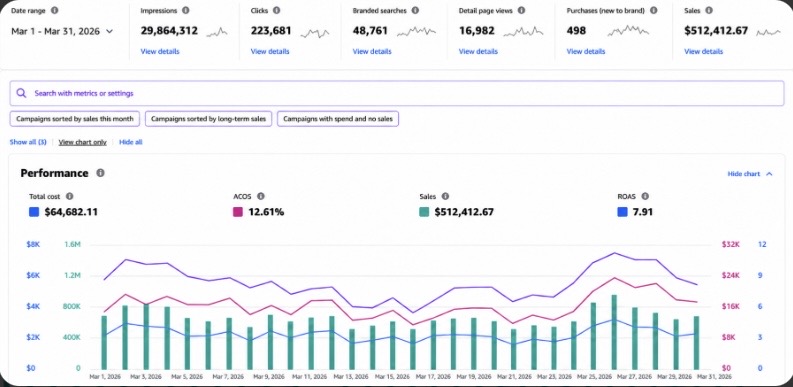This screenshot has width=793, height=387.
Task: Click the Total cost info icon
Action: (x=70, y=196)
